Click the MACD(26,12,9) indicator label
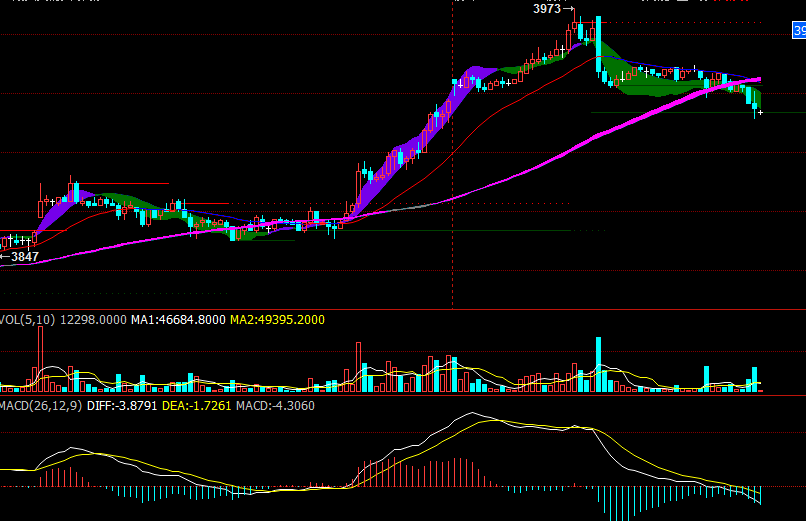 [41, 405]
